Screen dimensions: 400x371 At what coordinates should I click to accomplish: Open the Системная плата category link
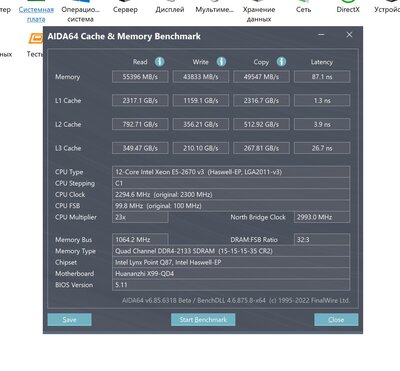point(36,14)
